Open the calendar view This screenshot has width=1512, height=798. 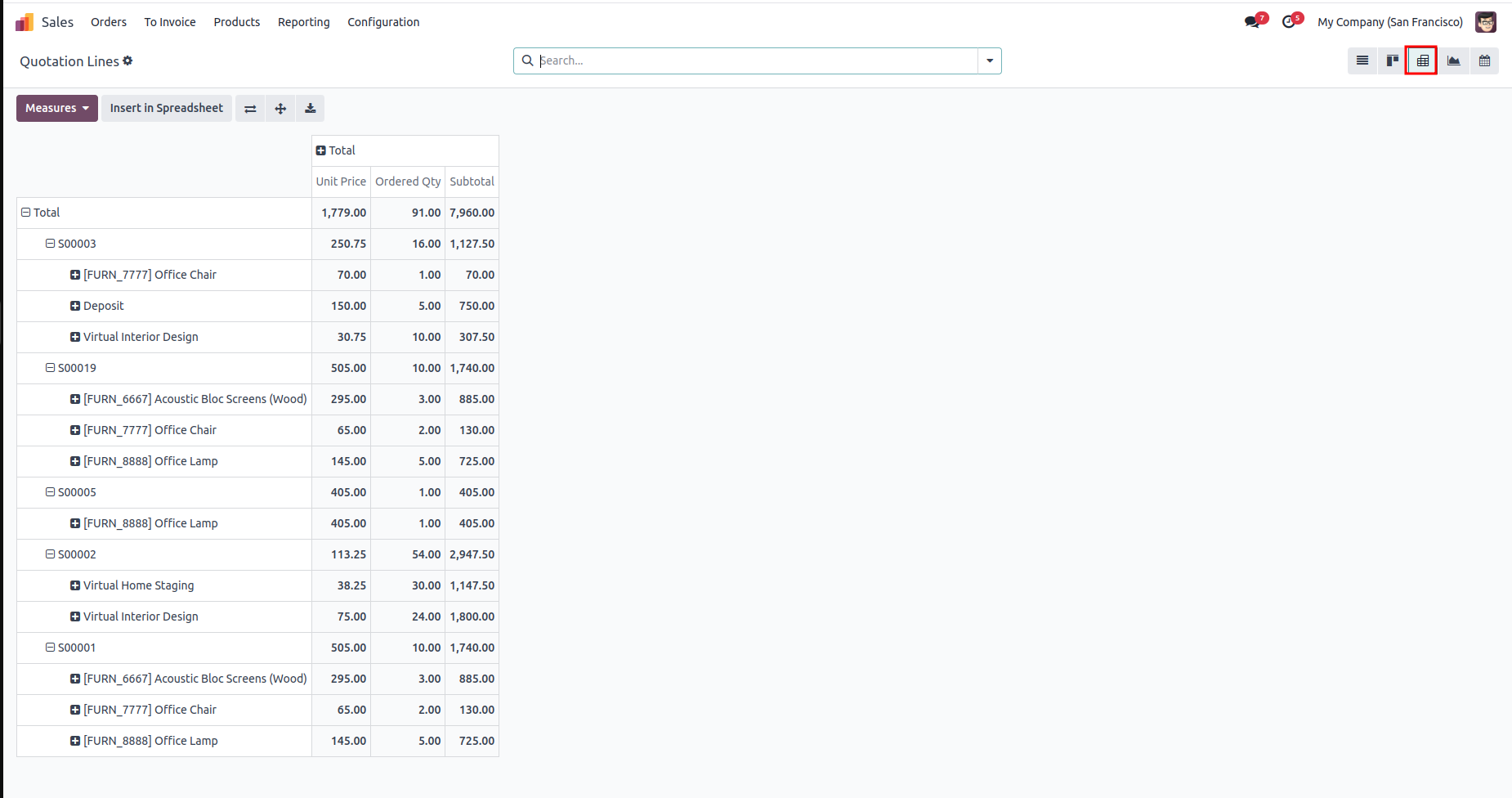pyautogui.click(x=1484, y=61)
